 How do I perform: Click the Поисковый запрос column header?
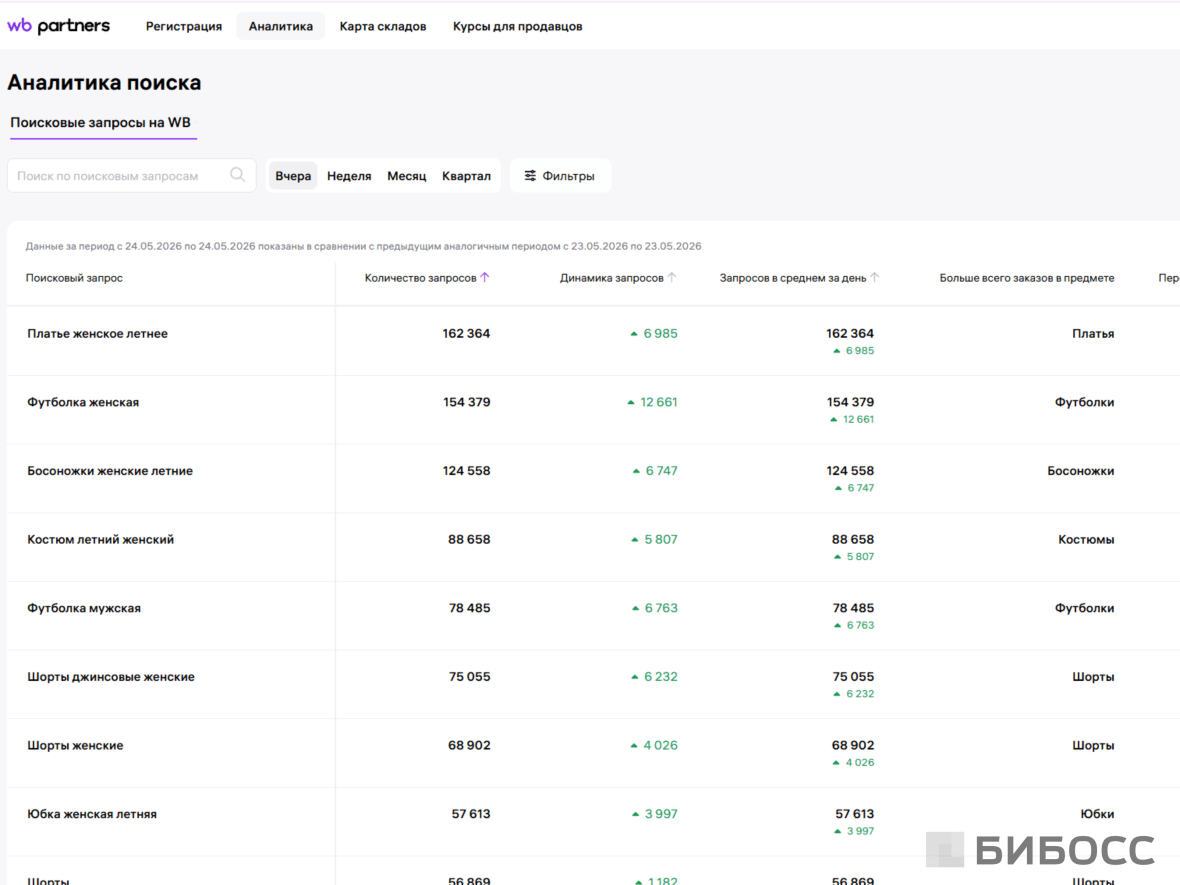[x=74, y=278]
